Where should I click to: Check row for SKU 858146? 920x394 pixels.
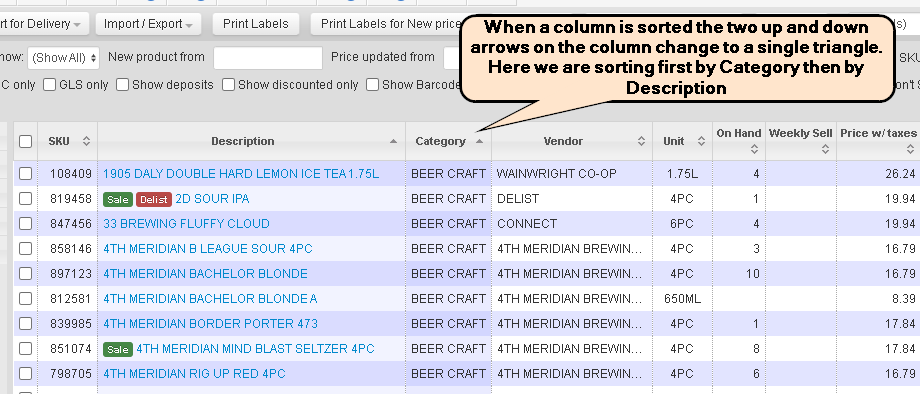click(x=25, y=249)
